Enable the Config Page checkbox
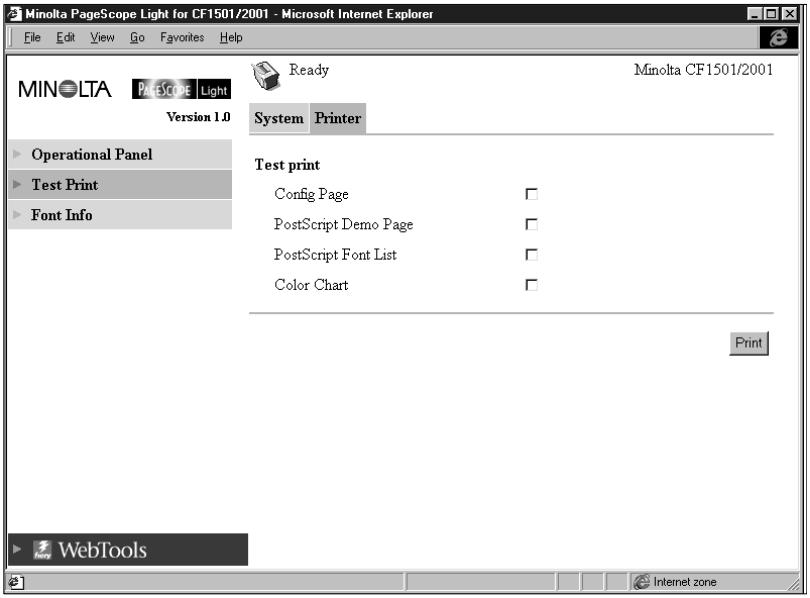 [x=531, y=194]
